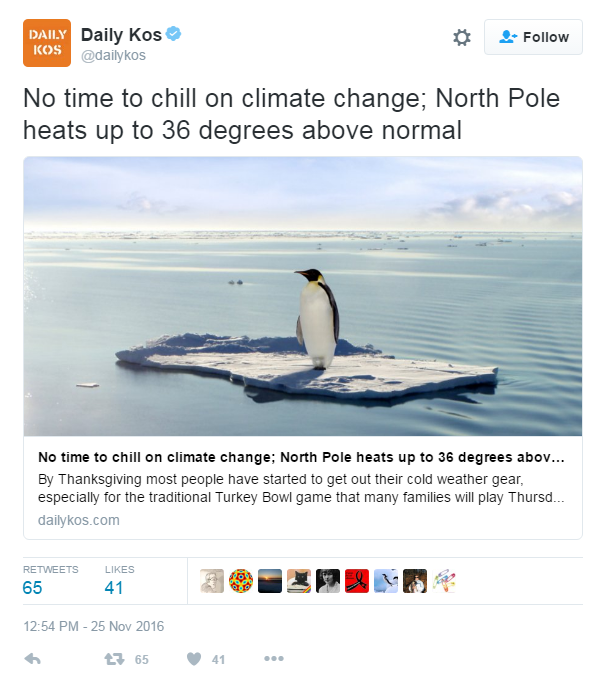Like the tweet with the heart icon
This screenshot has height=689, width=600.
pyautogui.click(x=194, y=659)
